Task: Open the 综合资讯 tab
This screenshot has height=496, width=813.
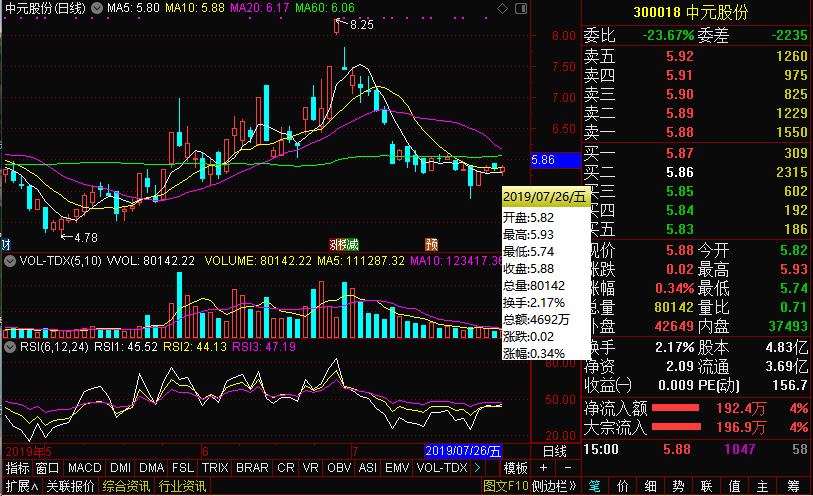Action: pos(126,486)
